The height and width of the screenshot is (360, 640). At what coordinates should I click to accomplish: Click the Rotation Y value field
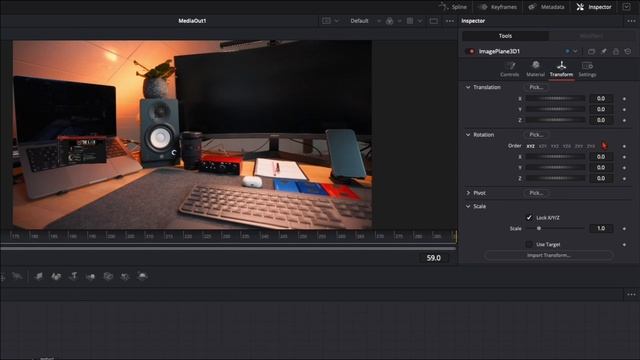point(601,167)
